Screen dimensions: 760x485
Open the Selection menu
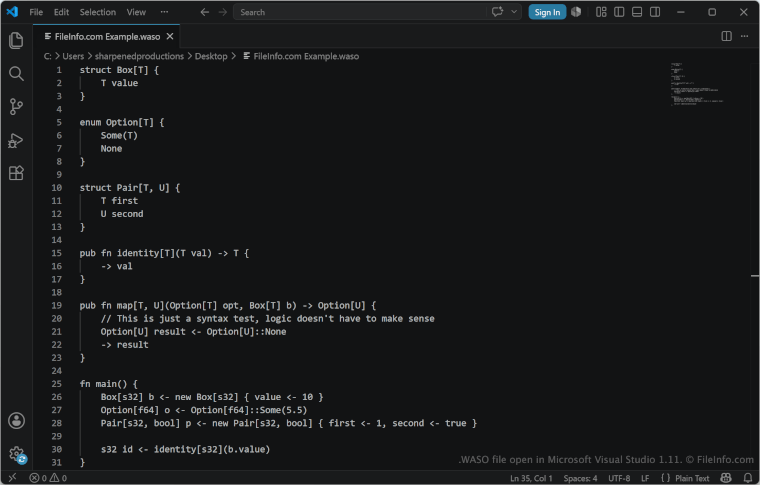97,12
